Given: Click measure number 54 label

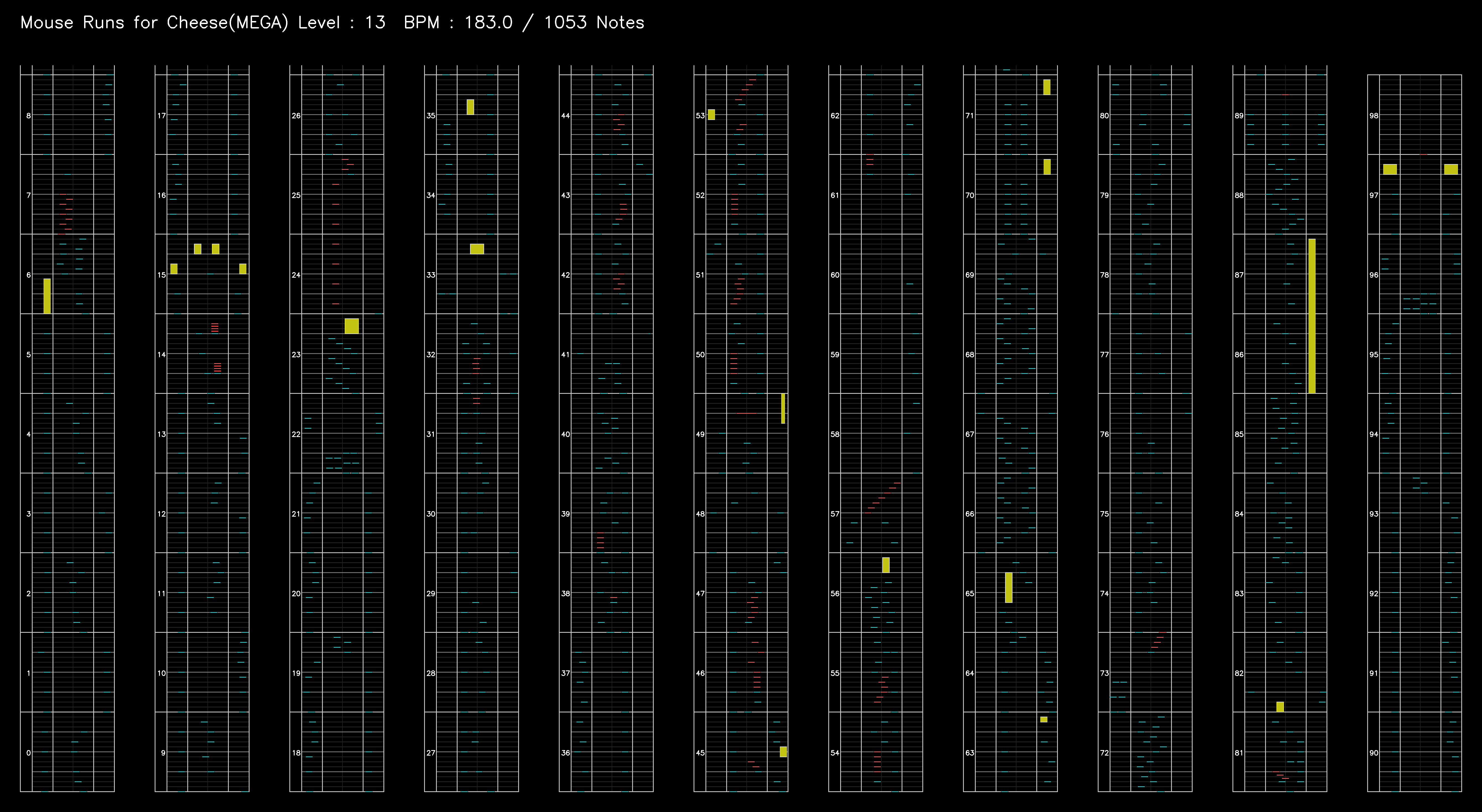Looking at the screenshot, I should [x=835, y=753].
